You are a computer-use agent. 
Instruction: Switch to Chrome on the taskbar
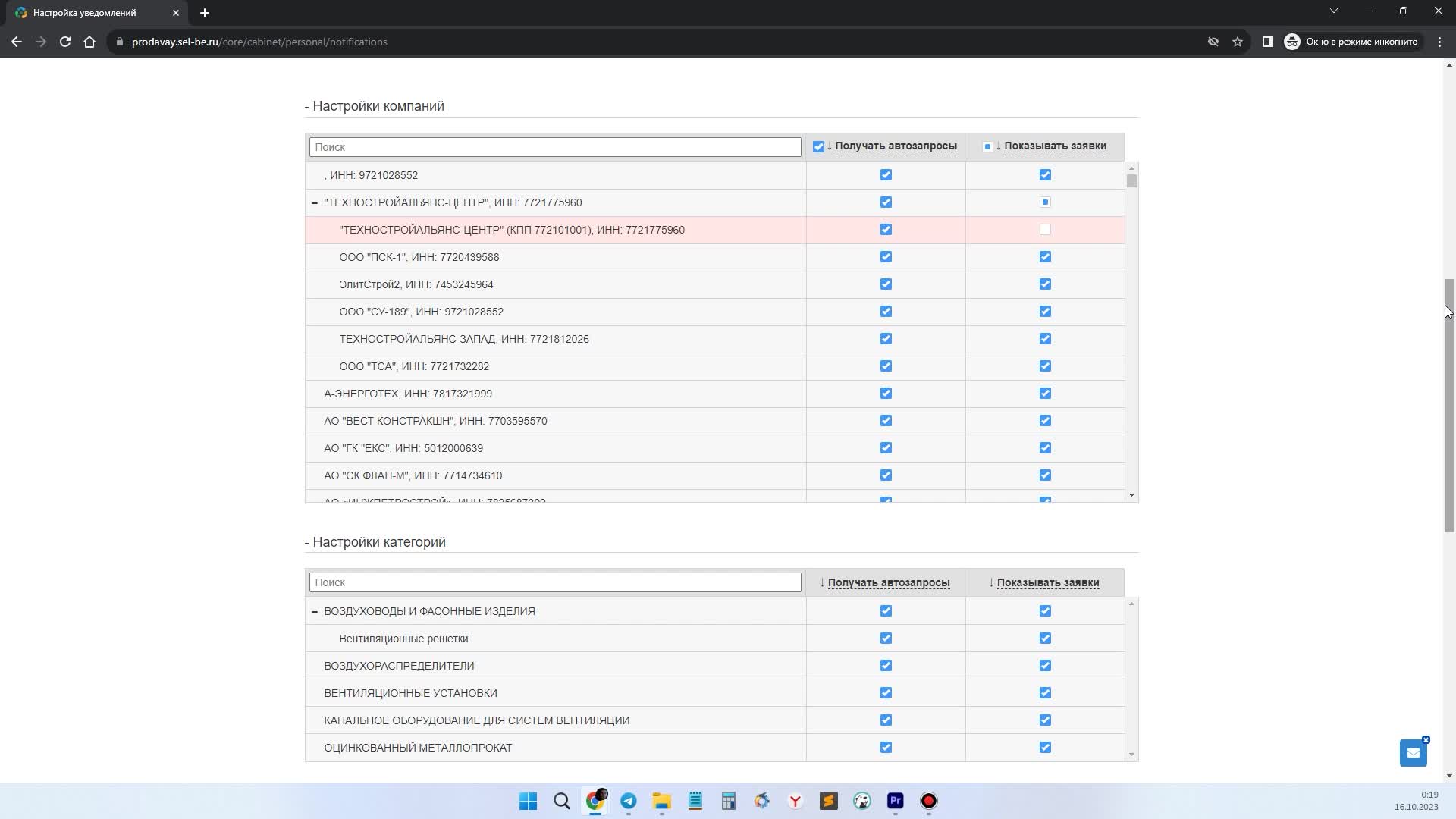pyautogui.click(x=596, y=801)
